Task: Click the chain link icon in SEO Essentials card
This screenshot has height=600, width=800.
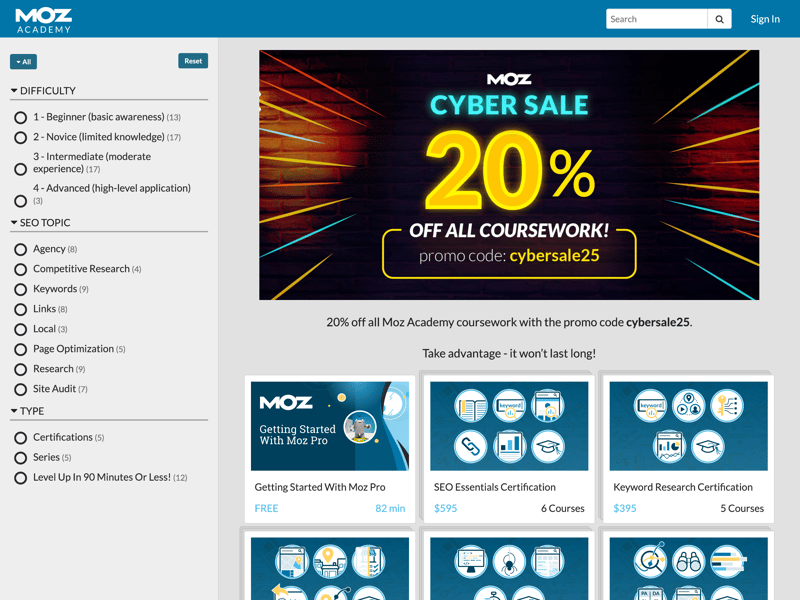Action: click(470, 446)
